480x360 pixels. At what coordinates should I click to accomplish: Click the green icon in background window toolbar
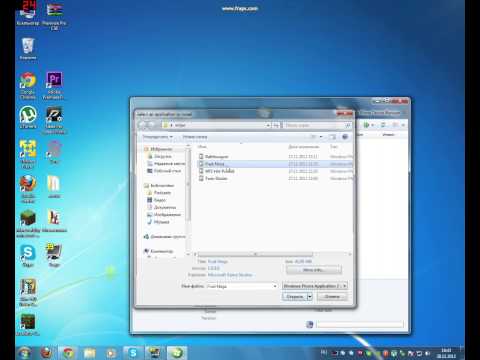[x=367, y=125]
